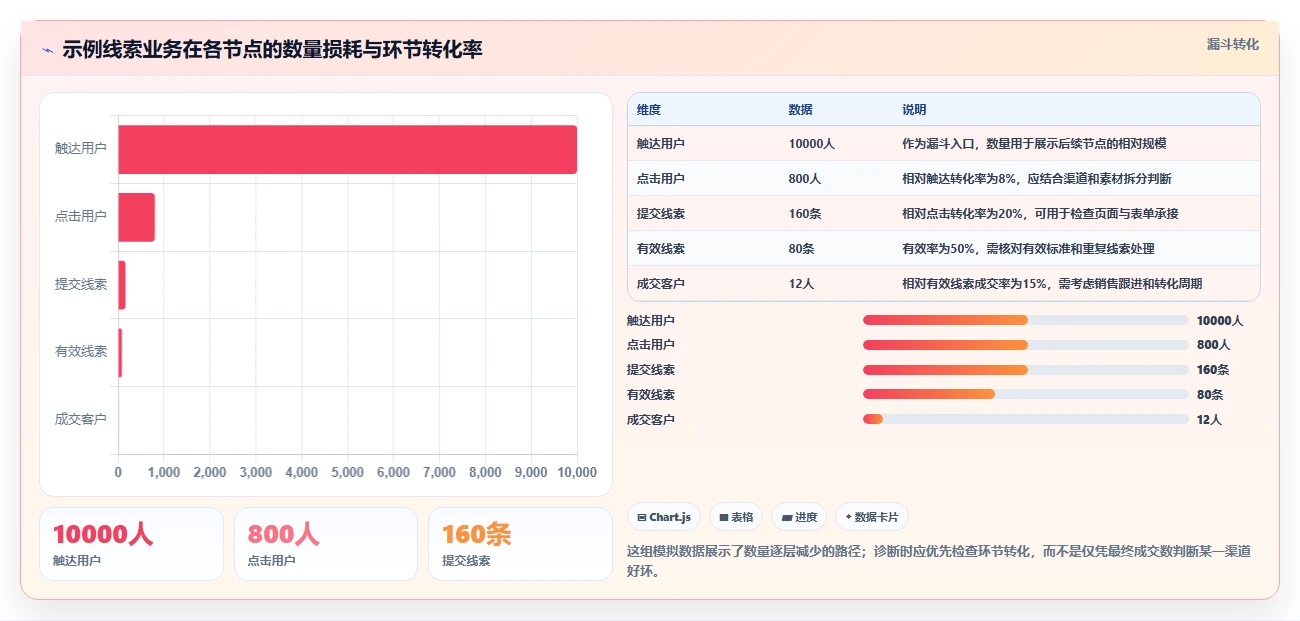Image resolution: width=1300 pixels, height=621 pixels.
Task: Click the 成交客户 progress bar
Action: pos(1026,419)
